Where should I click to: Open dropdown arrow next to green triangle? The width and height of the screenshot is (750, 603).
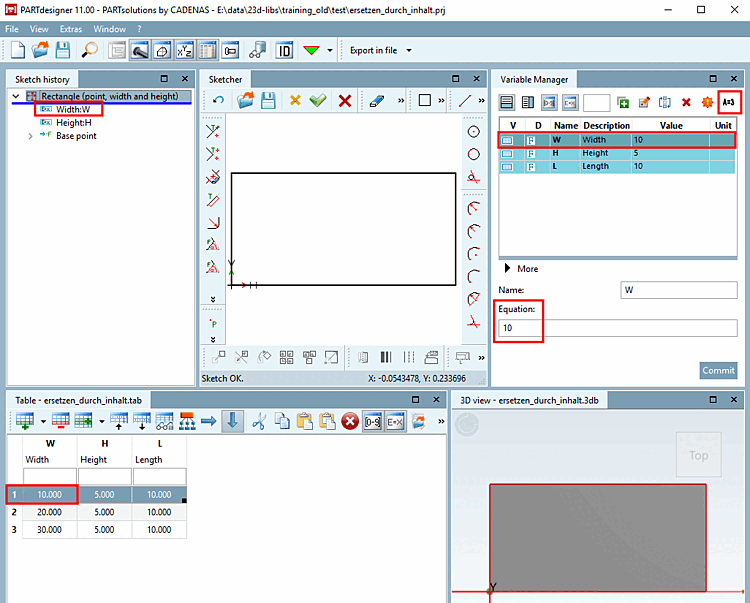coord(330,50)
